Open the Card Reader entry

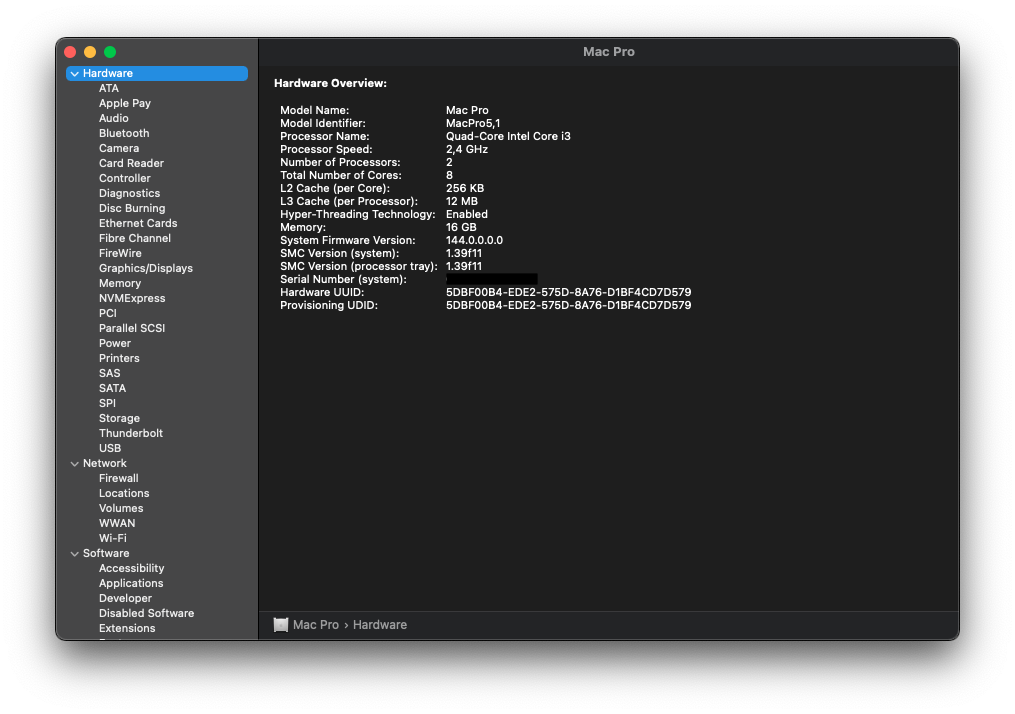[131, 163]
